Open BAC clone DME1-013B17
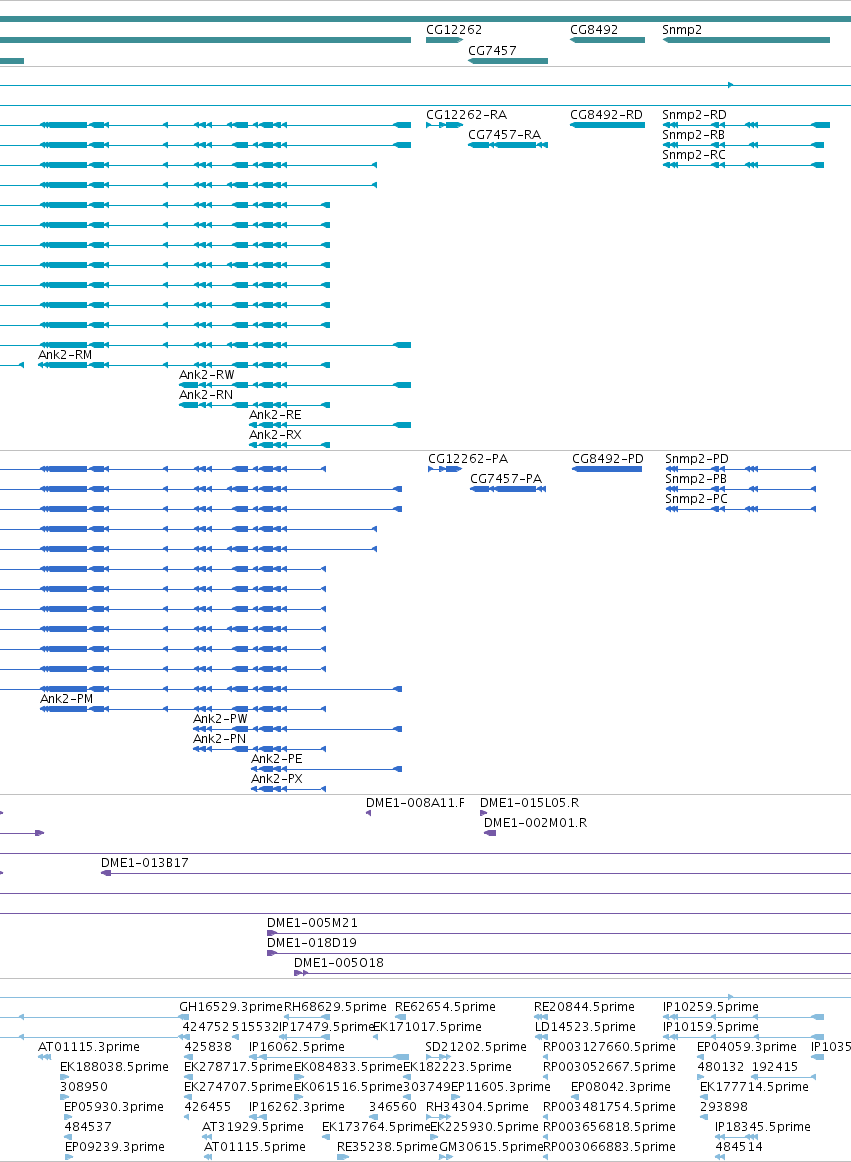Image resolution: width=851 pixels, height=1162 pixels. pos(145,863)
